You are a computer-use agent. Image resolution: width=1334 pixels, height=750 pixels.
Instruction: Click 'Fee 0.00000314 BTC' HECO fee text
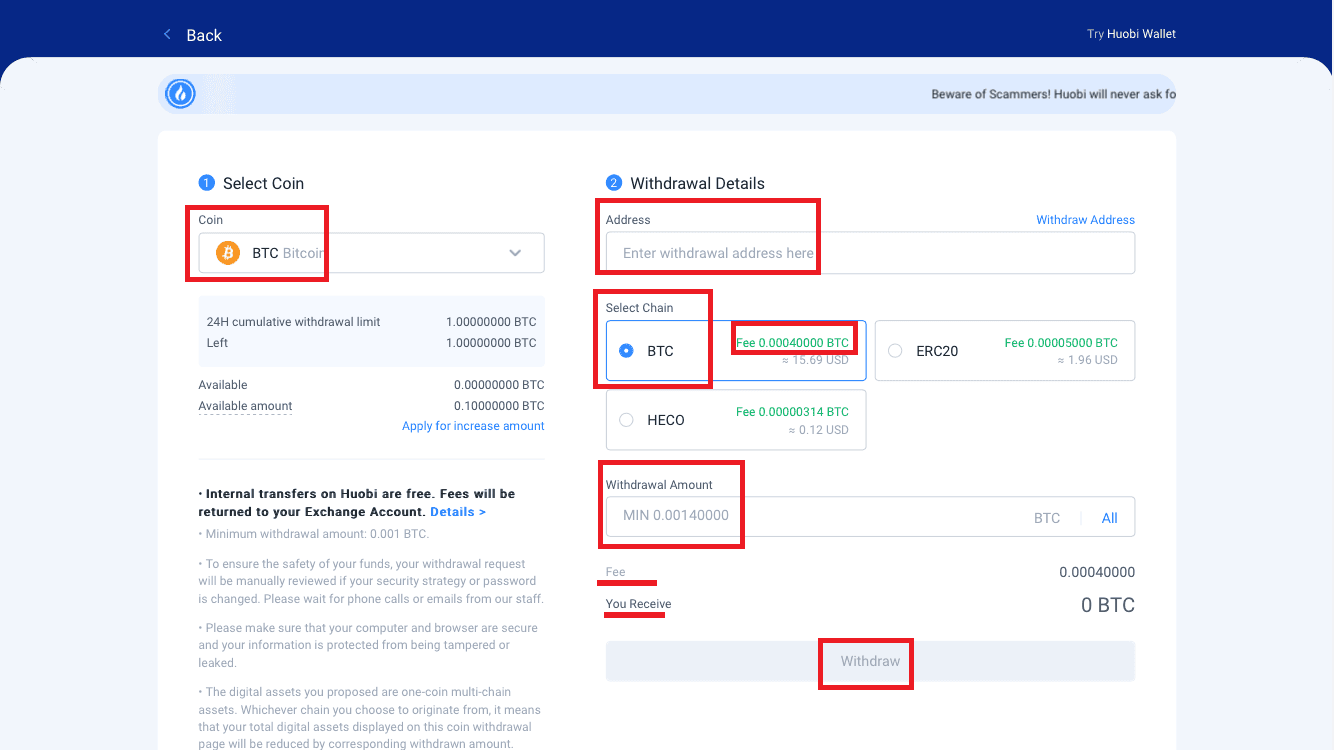[792, 412]
